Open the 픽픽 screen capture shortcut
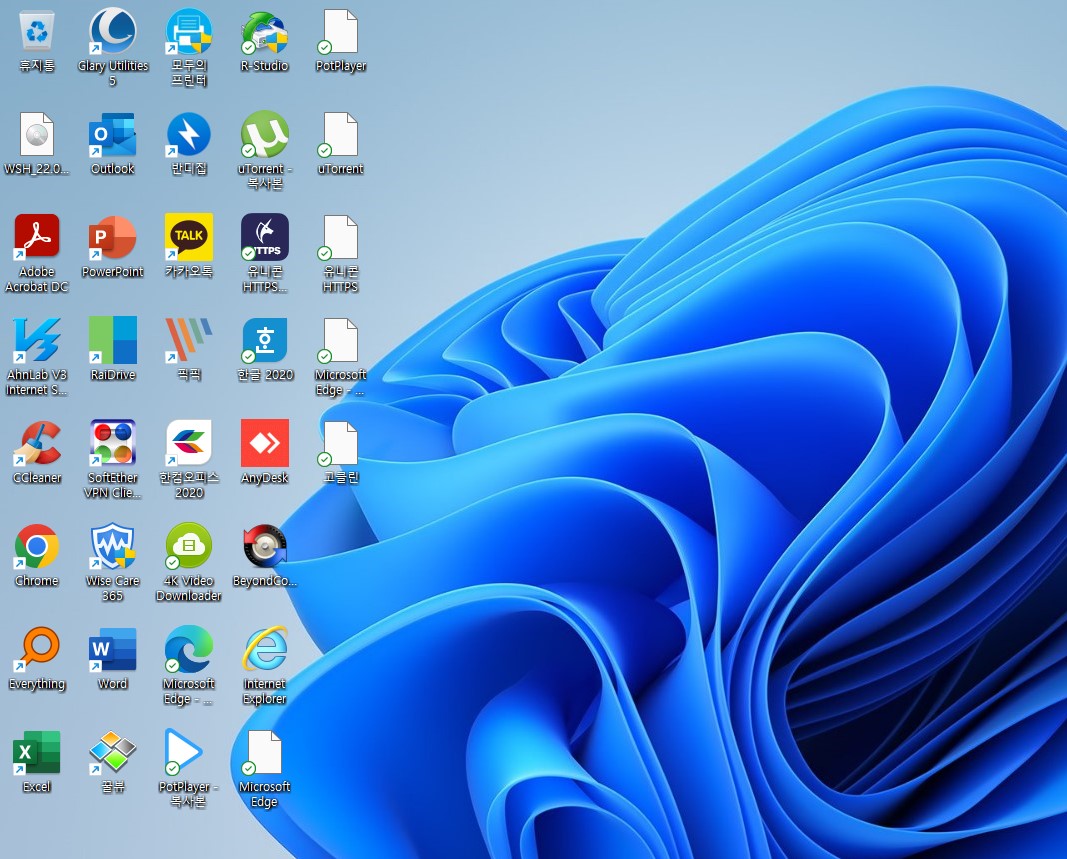Viewport: 1067px width, 859px height. [188, 340]
